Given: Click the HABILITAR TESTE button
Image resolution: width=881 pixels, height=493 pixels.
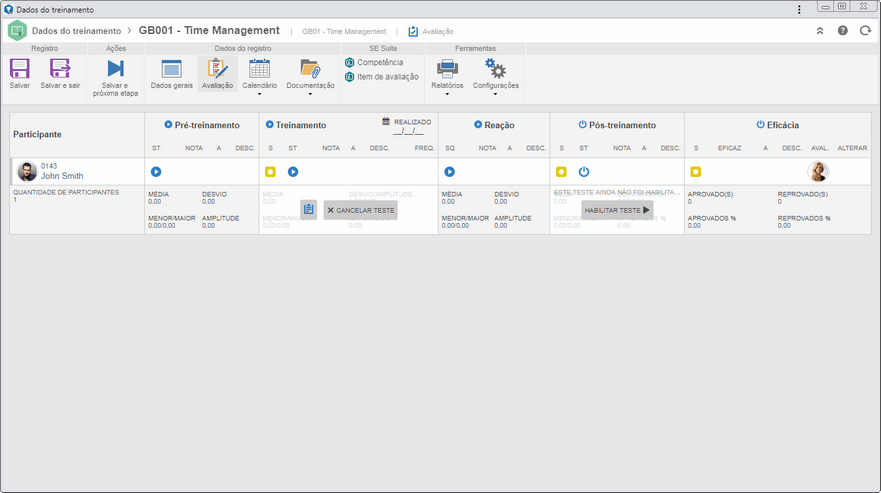Looking at the screenshot, I should (617, 210).
